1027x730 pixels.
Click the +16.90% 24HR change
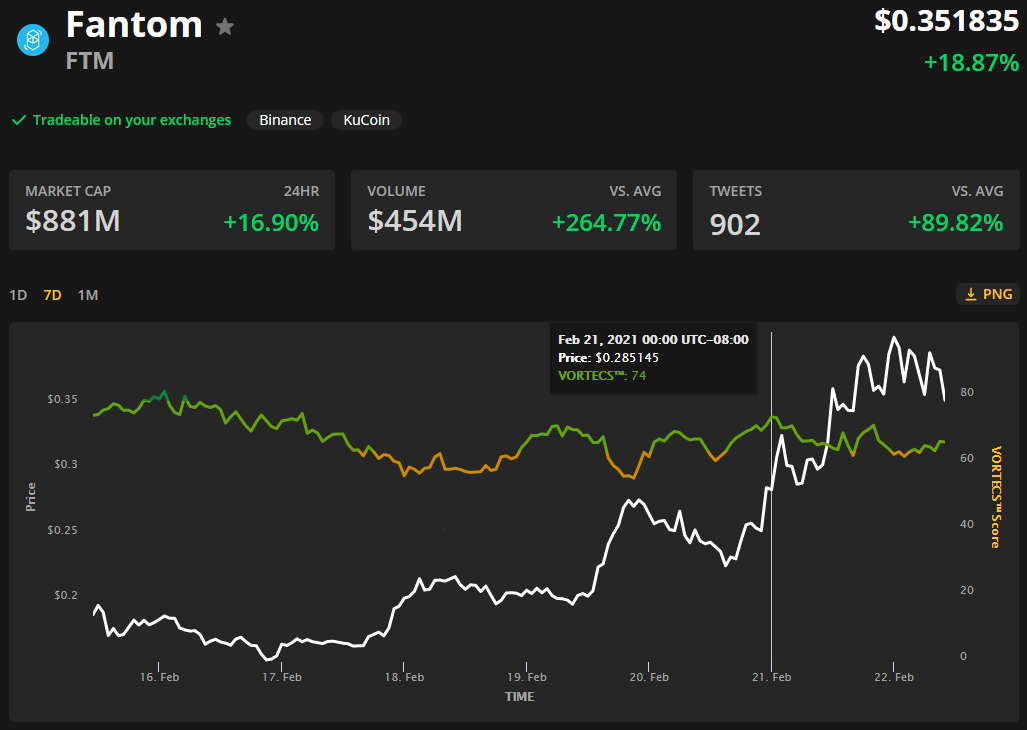tap(271, 223)
